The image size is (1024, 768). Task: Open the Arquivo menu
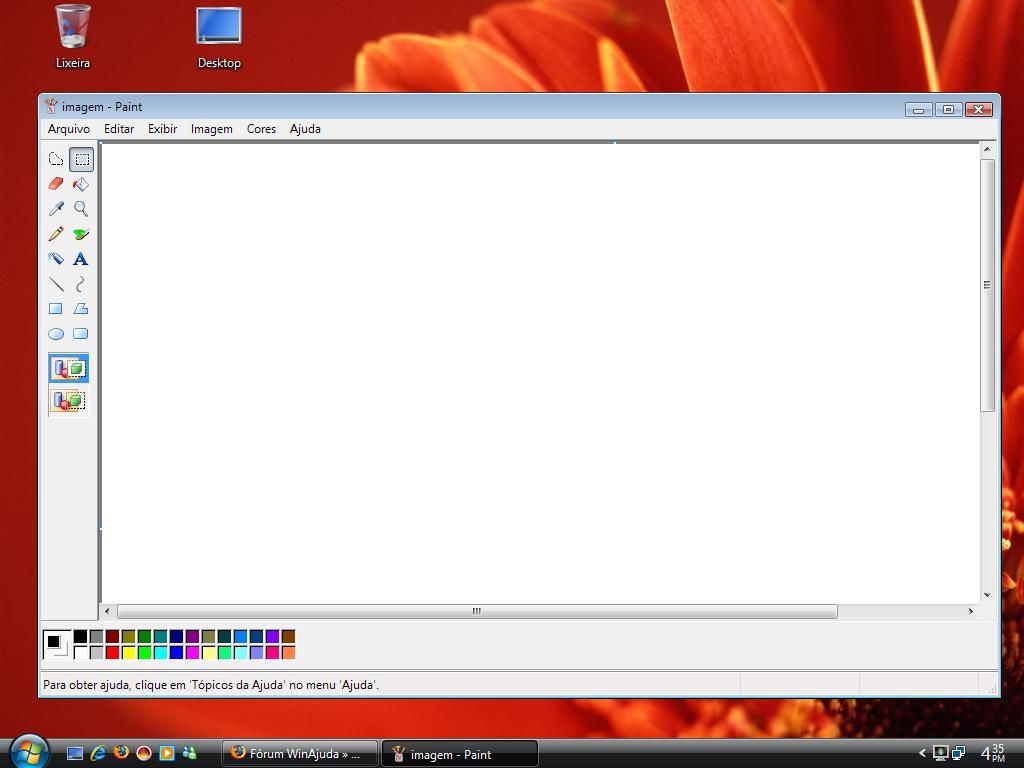(69, 129)
